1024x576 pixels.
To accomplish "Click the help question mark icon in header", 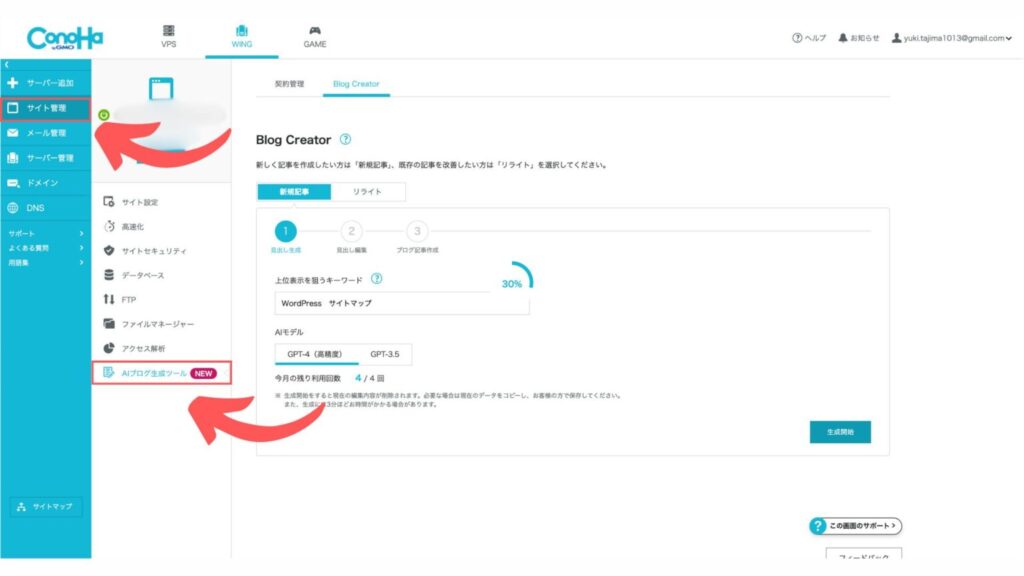I will click(797, 38).
